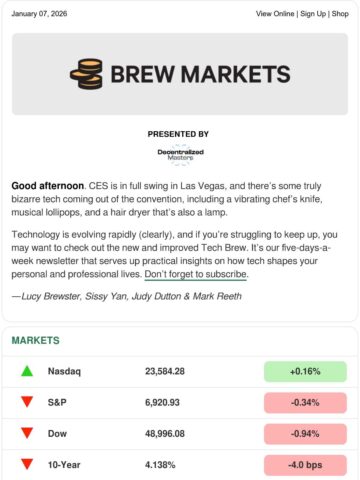Open the Decentralized Masters sponsor logo
The height and width of the screenshot is (480, 360).
(180, 155)
